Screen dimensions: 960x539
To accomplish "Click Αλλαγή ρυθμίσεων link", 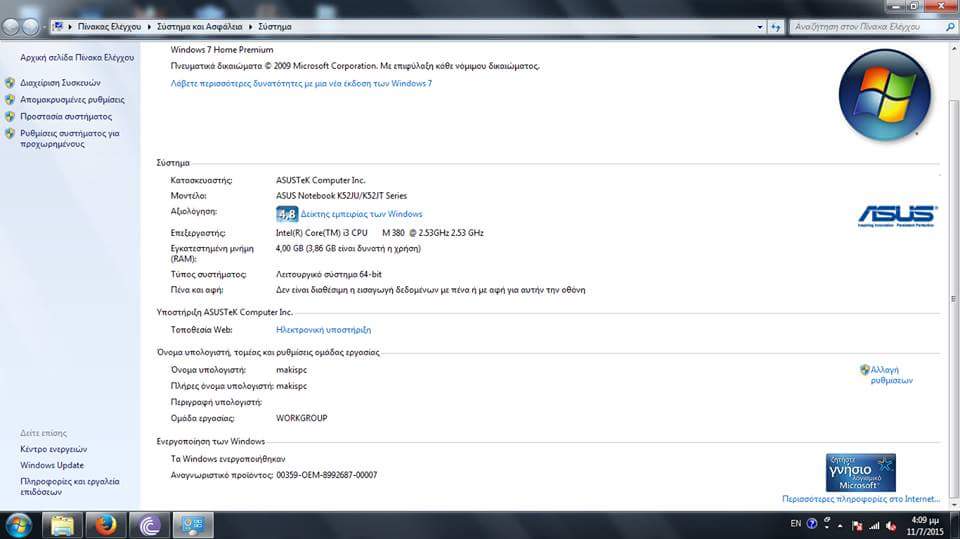I will [x=891, y=375].
